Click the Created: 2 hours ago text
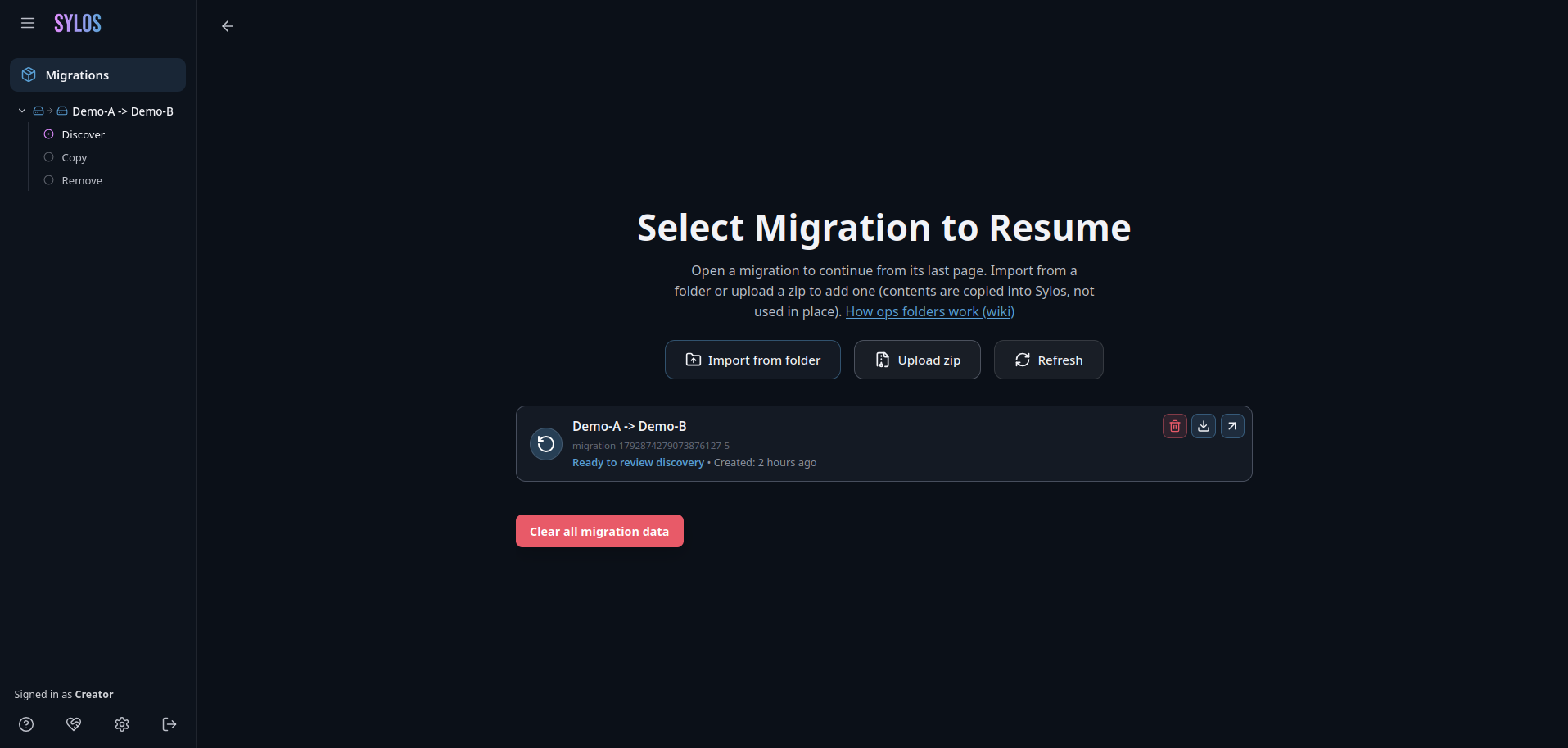This screenshot has width=1568, height=748. [765, 463]
